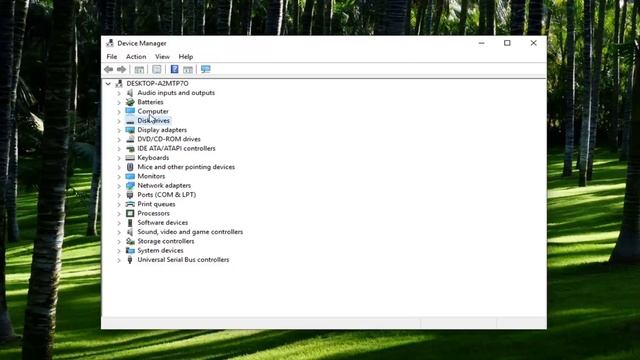This screenshot has width=640, height=360.
Task: Open the File menu
Action: click(x=111, y=57)
